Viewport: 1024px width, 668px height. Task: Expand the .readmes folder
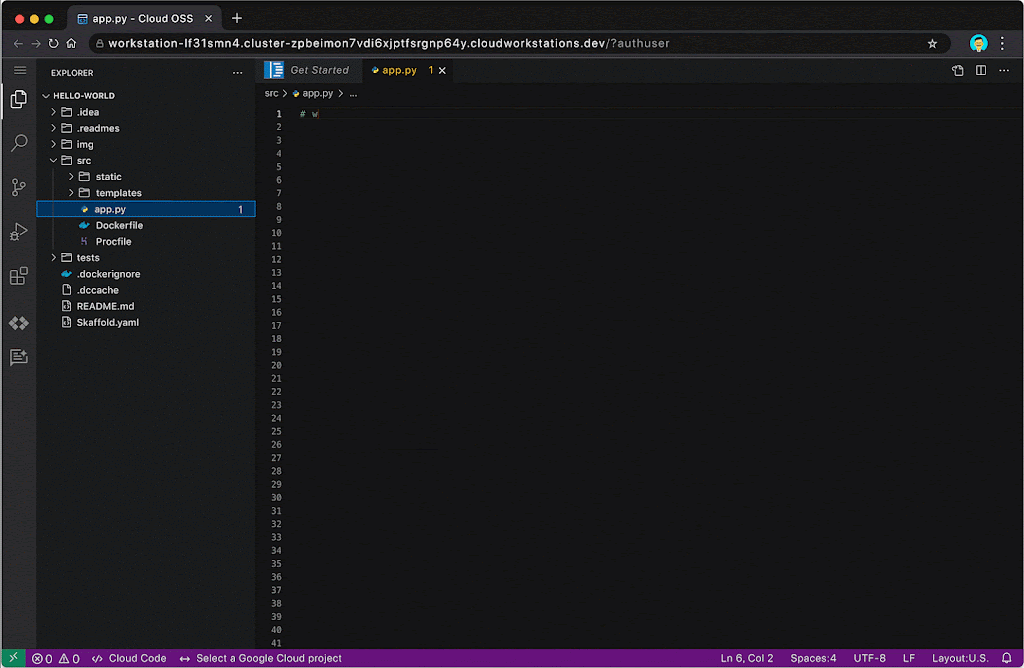click(54, 129)
